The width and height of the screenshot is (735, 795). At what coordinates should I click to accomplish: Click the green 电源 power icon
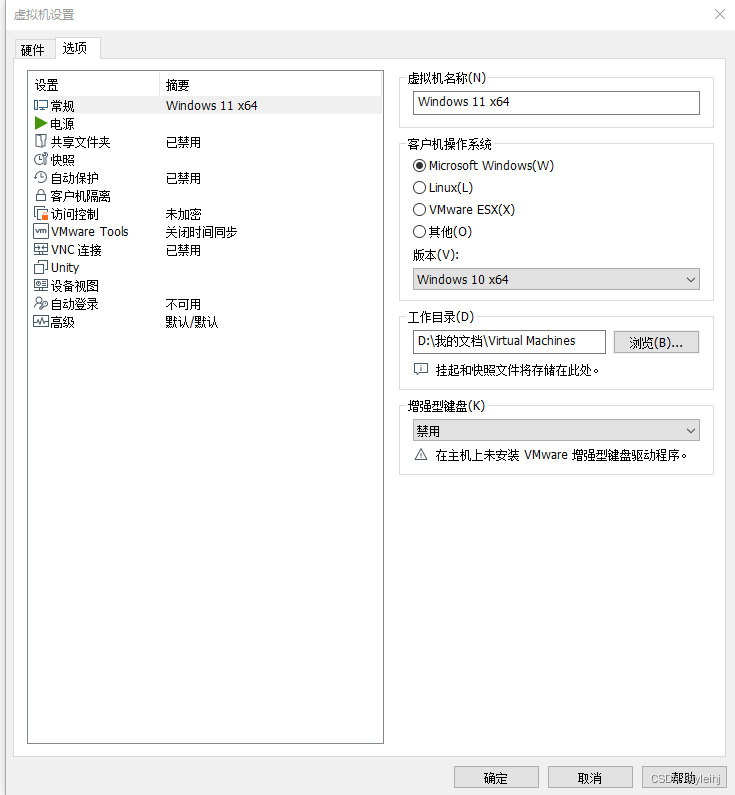tap(41, 123)
